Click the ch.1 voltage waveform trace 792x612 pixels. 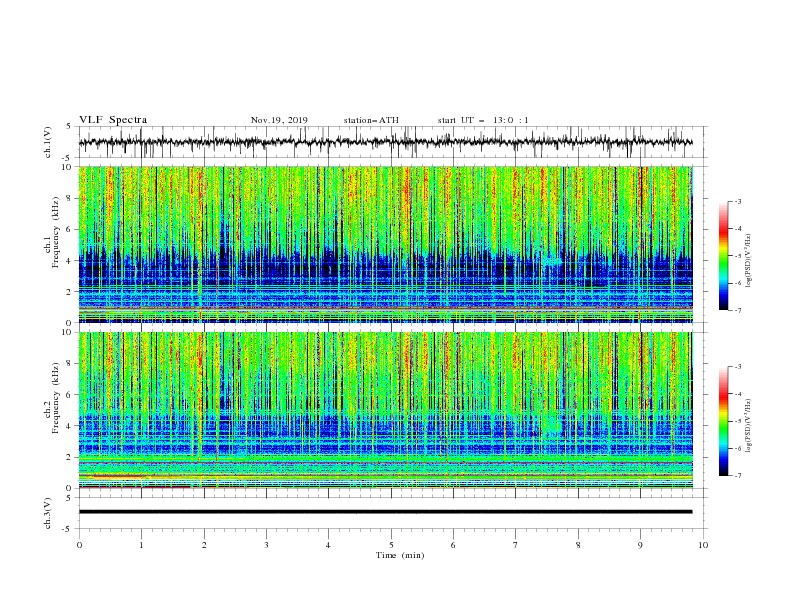(385, 142)
